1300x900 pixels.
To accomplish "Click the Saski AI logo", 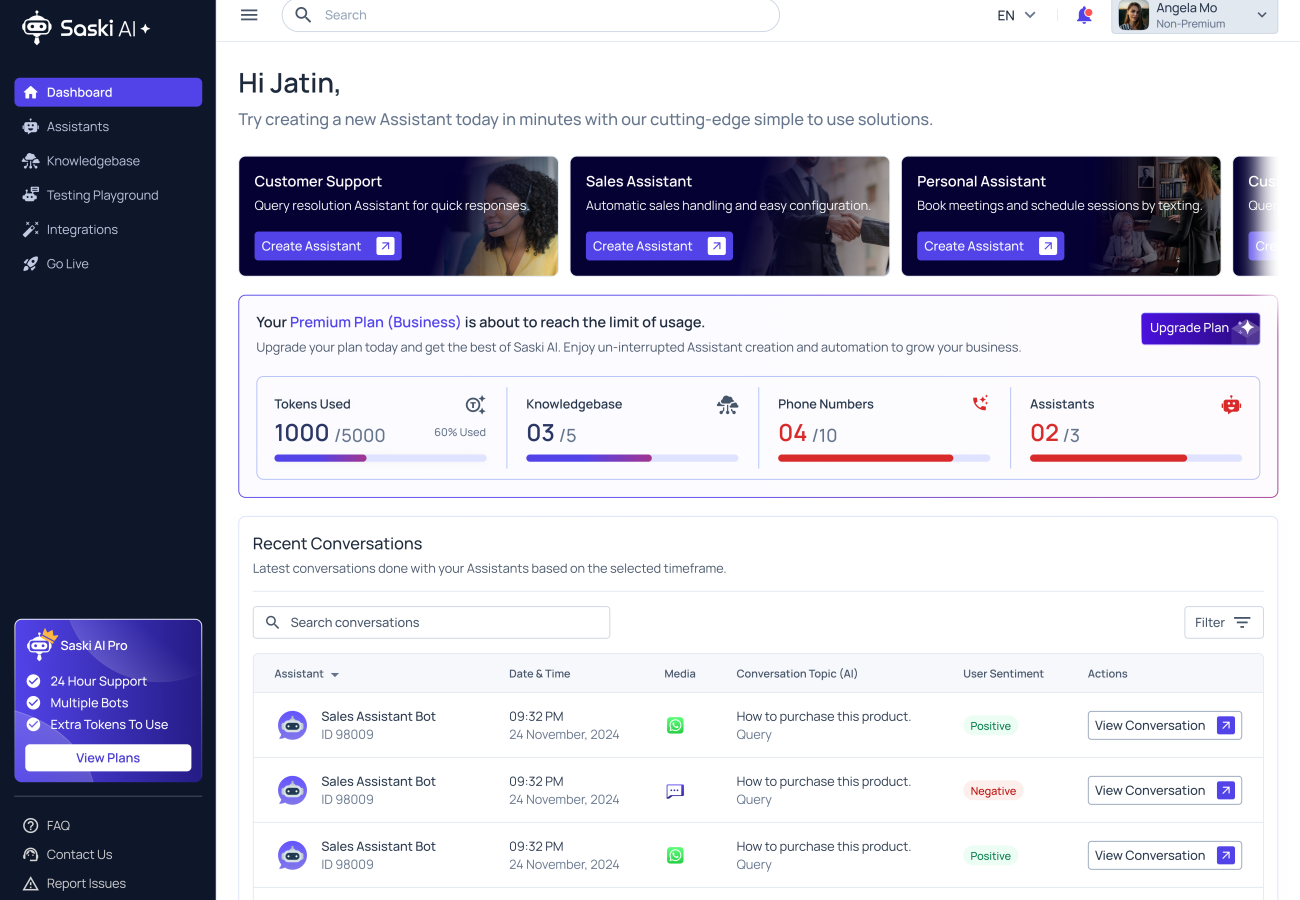I will click(x=86, y=28).
